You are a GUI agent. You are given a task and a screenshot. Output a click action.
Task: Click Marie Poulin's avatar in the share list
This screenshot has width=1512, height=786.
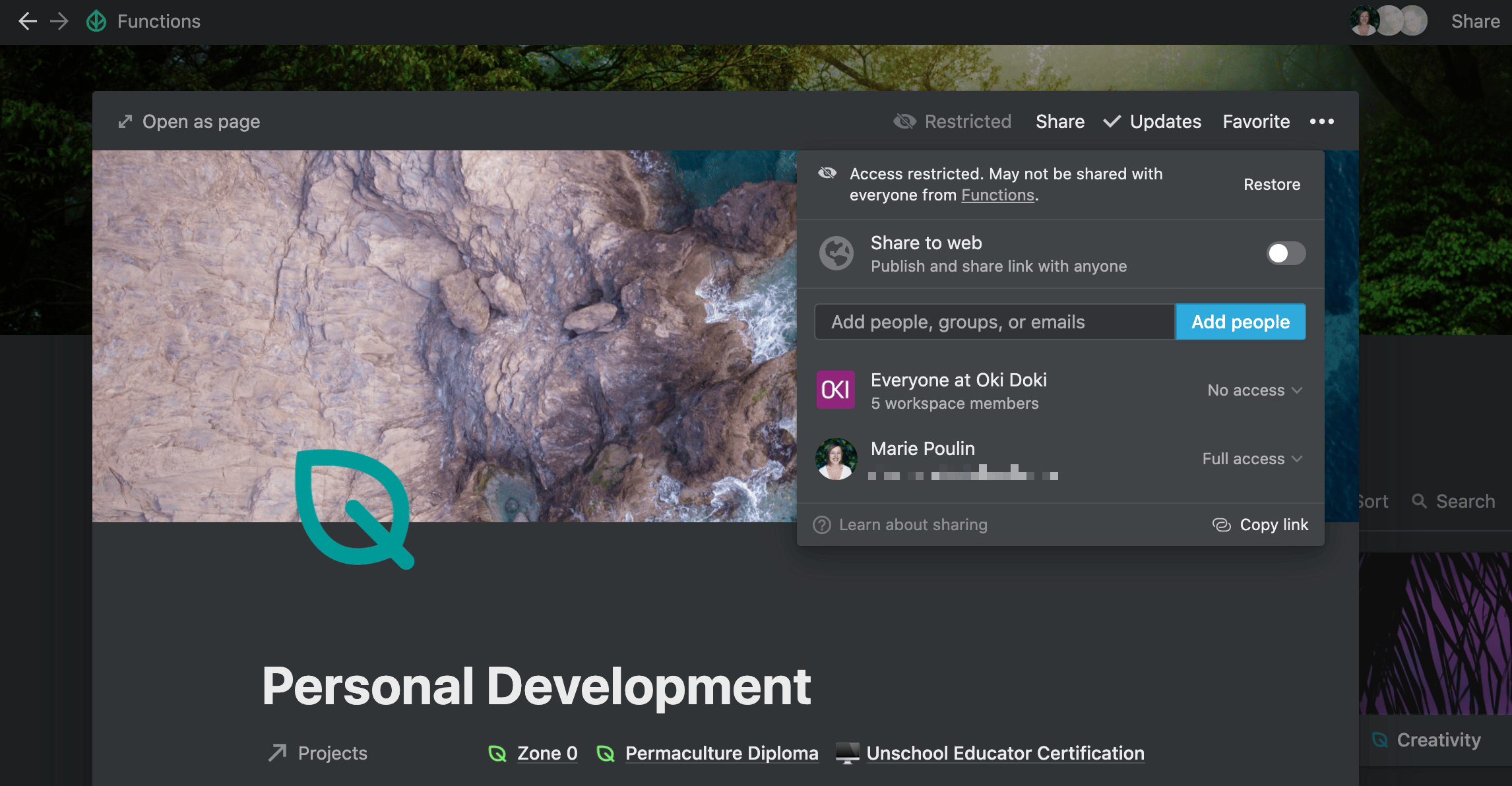(836, 458)
